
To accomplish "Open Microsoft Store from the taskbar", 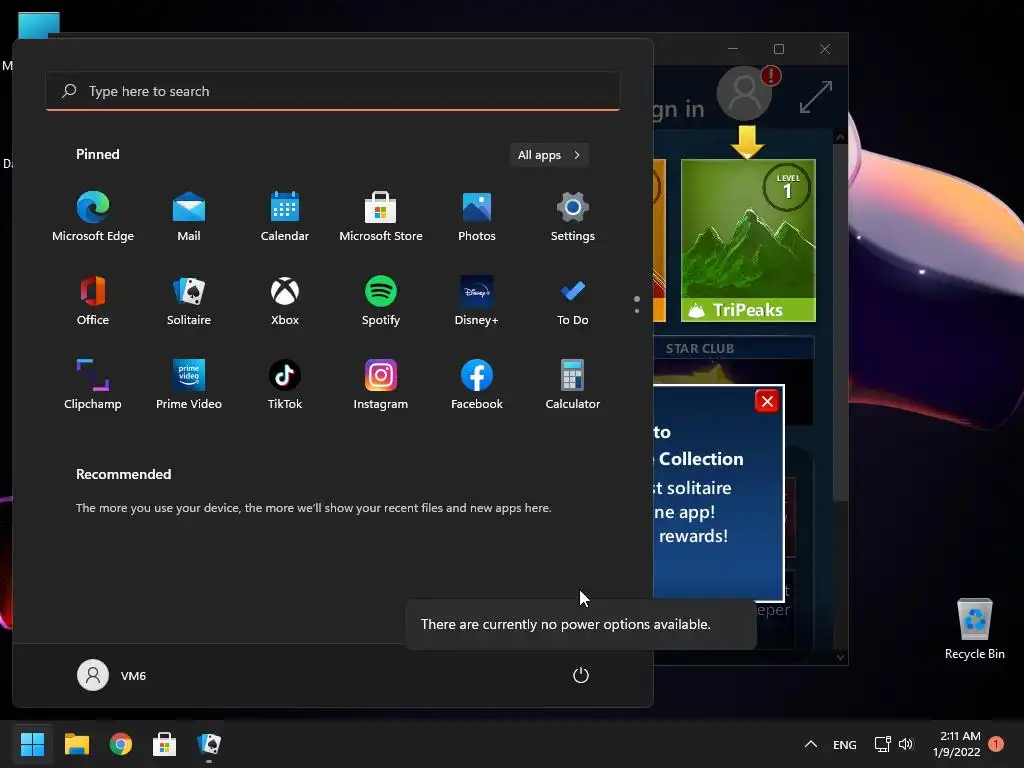I will click(x=165, y=744).
